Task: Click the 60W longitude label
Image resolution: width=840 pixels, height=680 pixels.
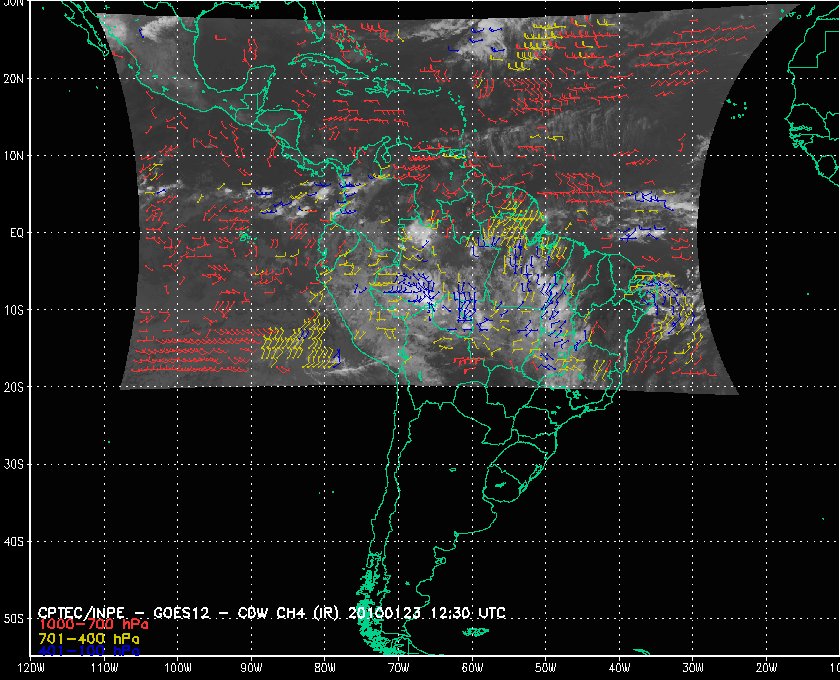Action: point(472,667)
